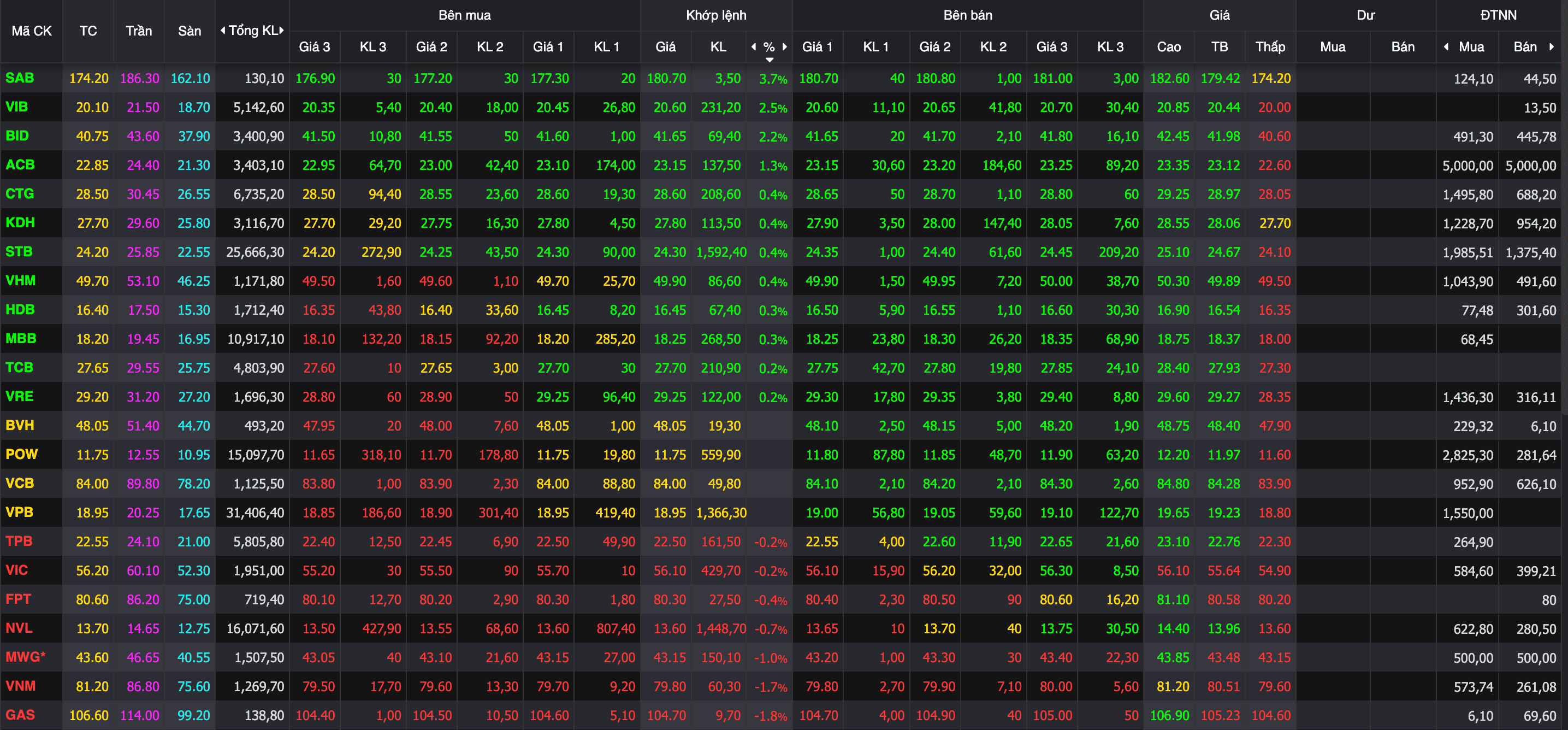Click BID foreign sell value 445,78
Screen dimensions: 1568x730
(x=1536, y=137)
